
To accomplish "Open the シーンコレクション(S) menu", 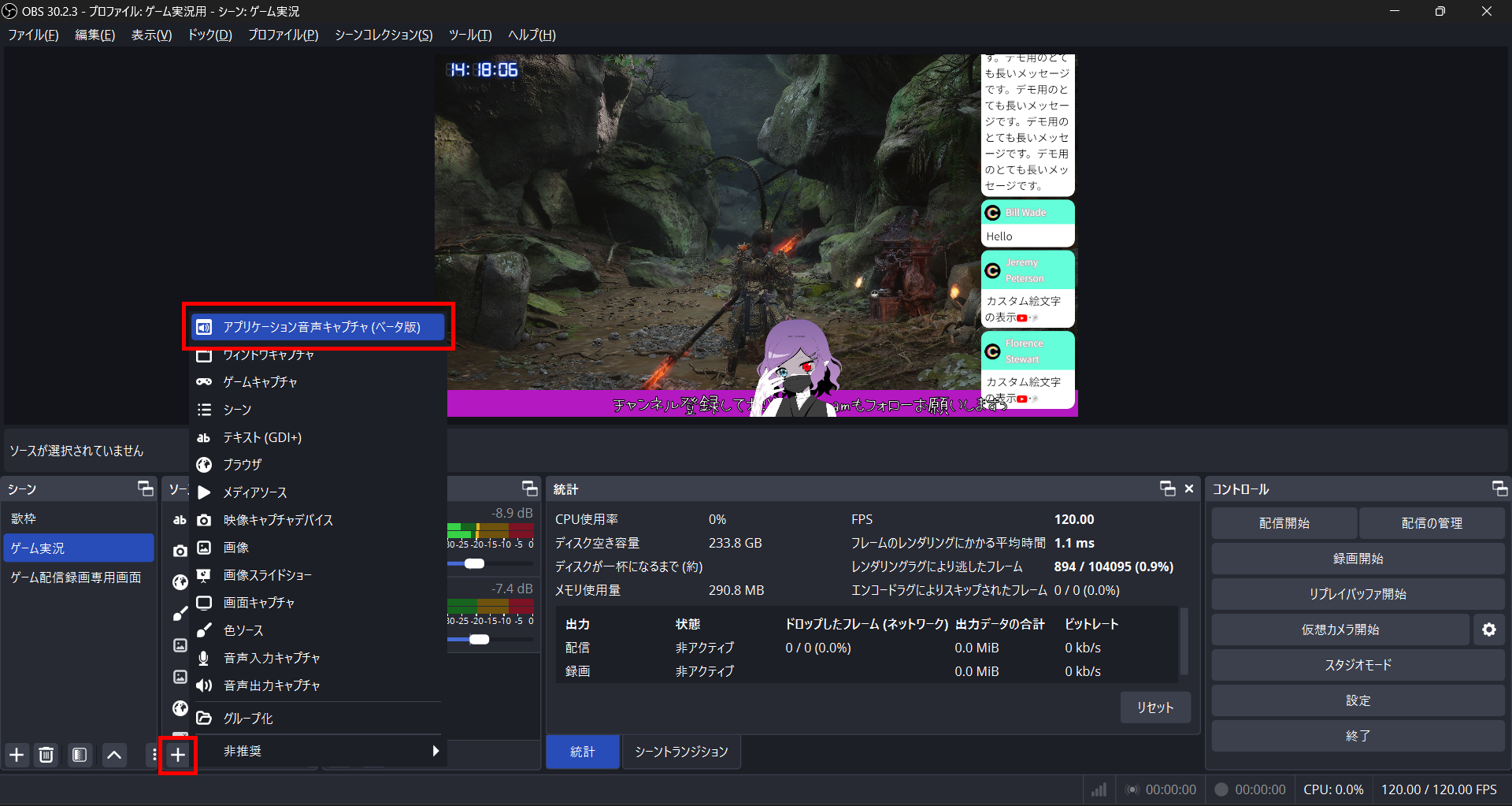I will pos(384,35).
